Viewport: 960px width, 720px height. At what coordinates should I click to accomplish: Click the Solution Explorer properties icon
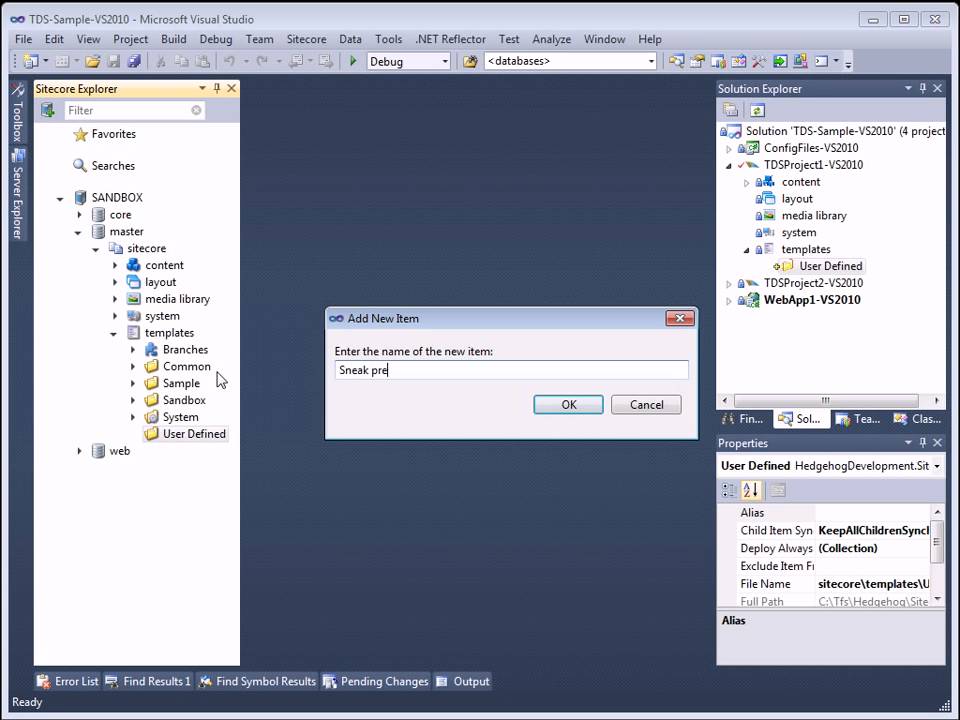coord(730,110)
